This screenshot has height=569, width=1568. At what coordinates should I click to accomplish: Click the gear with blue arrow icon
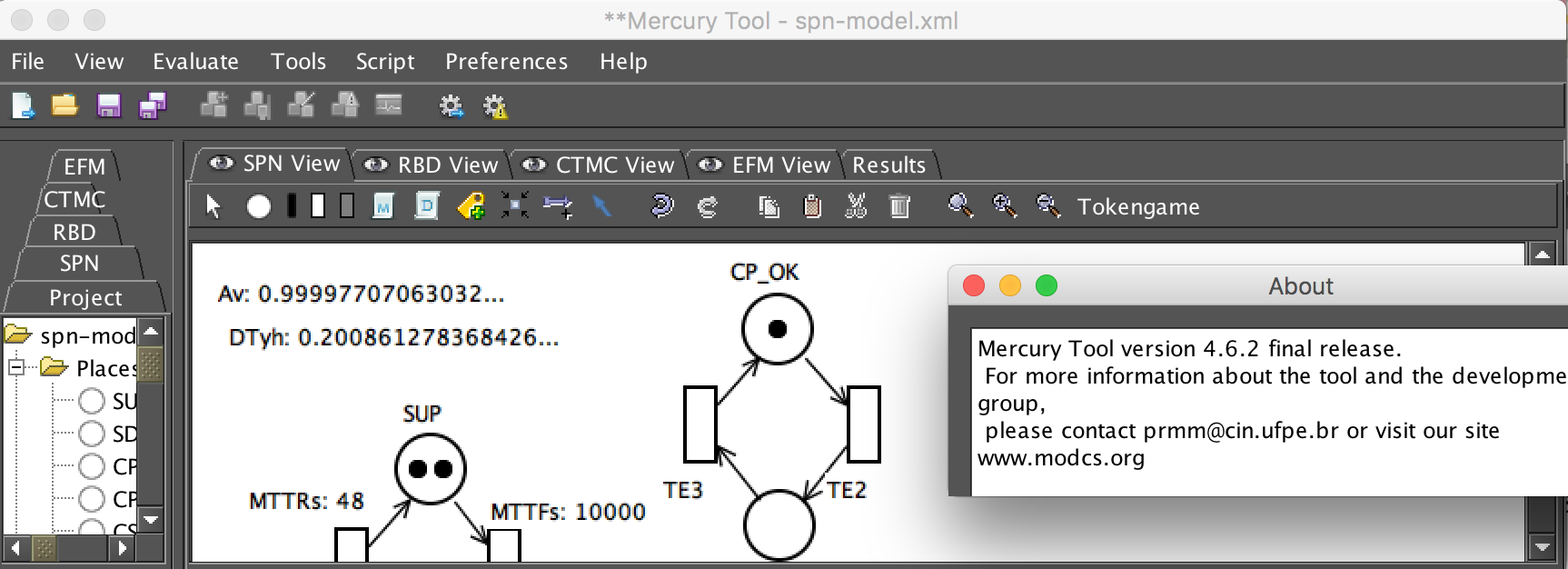coord(452,106)
